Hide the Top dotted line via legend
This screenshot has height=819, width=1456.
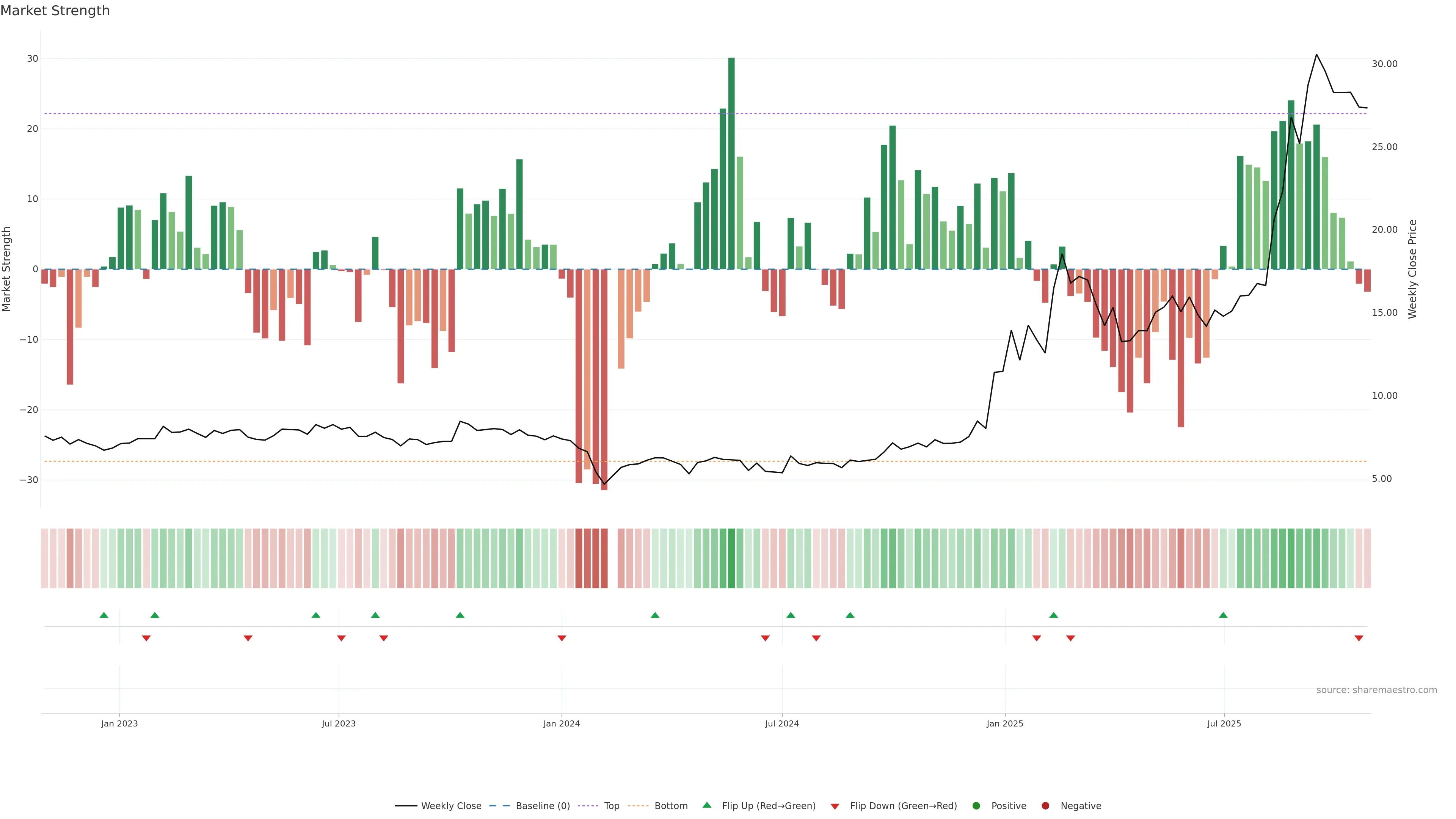coord(611,805)
